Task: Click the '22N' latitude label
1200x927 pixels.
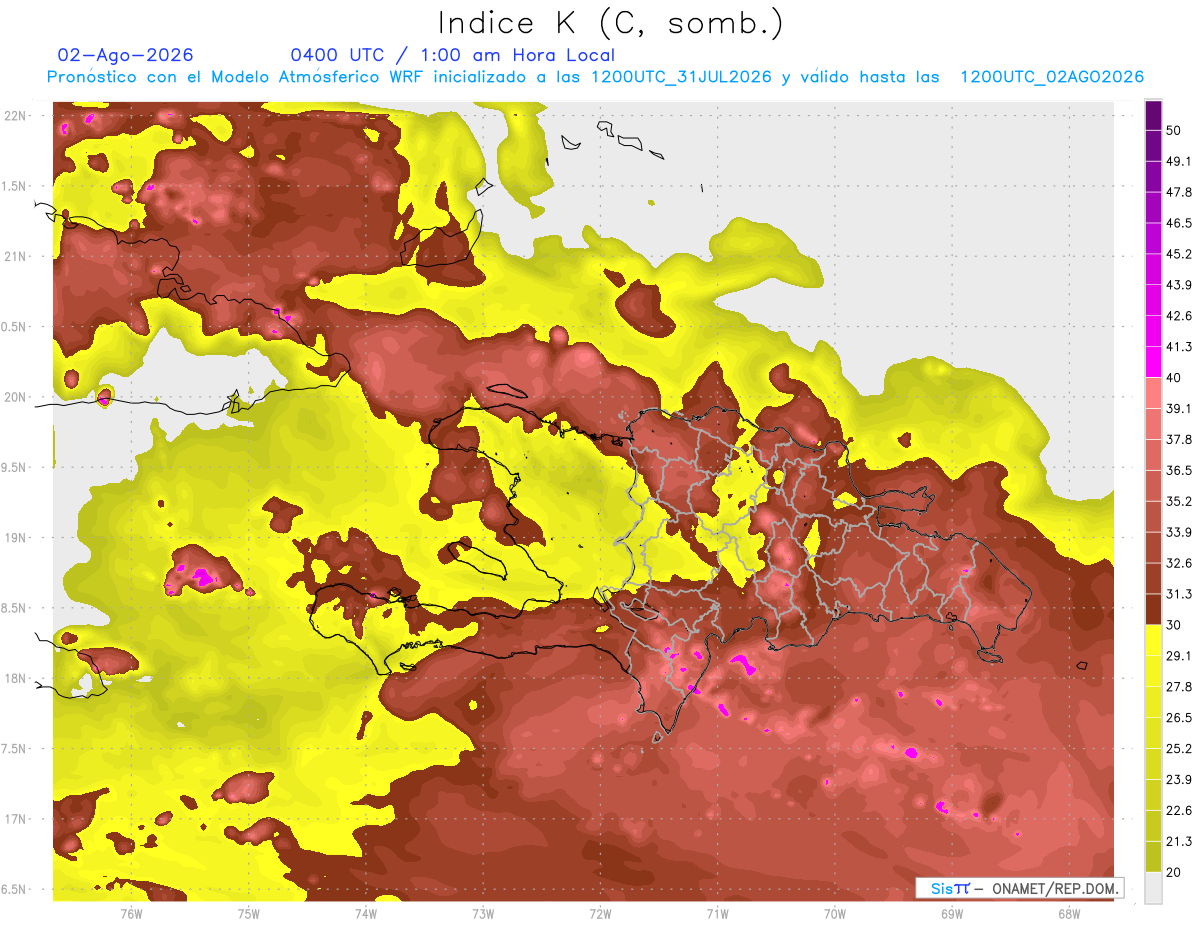Action: pos(17,116)
